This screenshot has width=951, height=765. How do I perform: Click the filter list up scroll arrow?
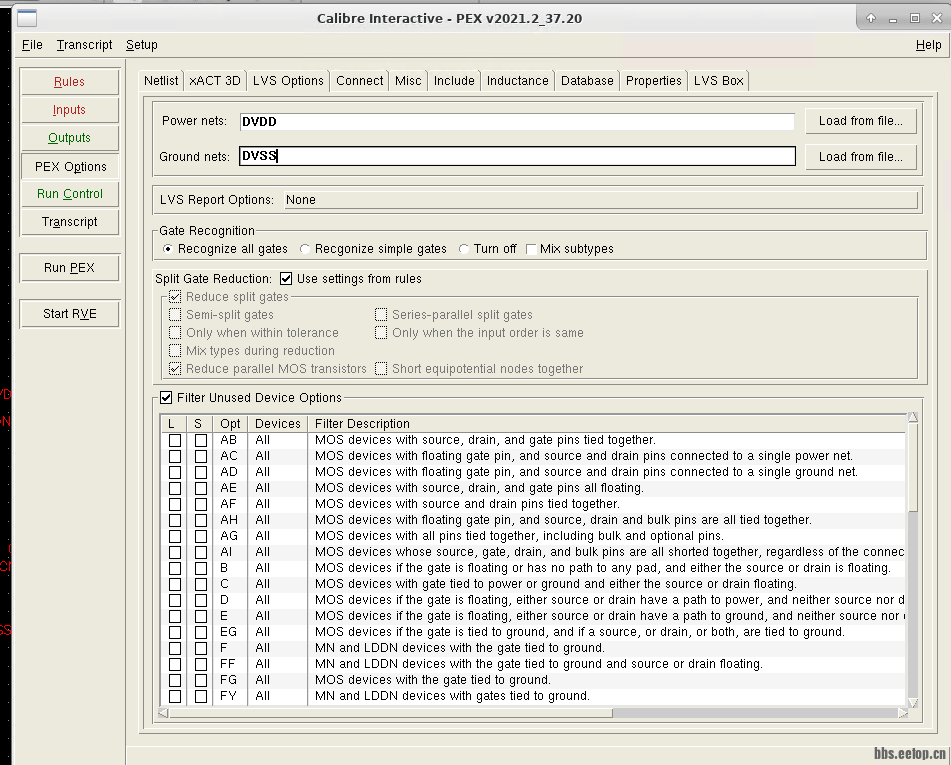click(x=912, y=417)
